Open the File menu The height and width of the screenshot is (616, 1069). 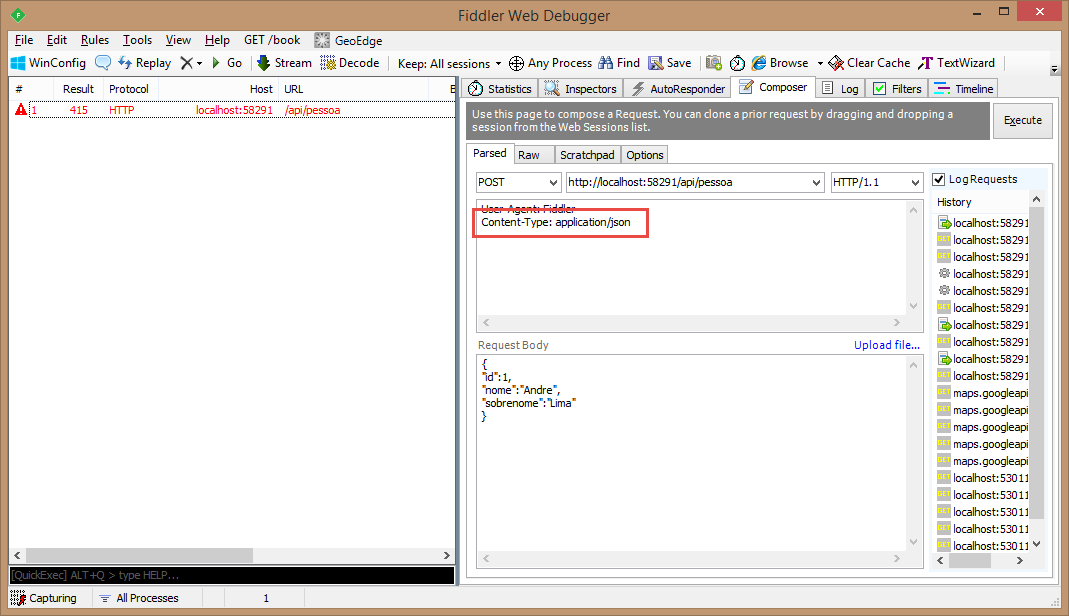[x=24, y=40]
